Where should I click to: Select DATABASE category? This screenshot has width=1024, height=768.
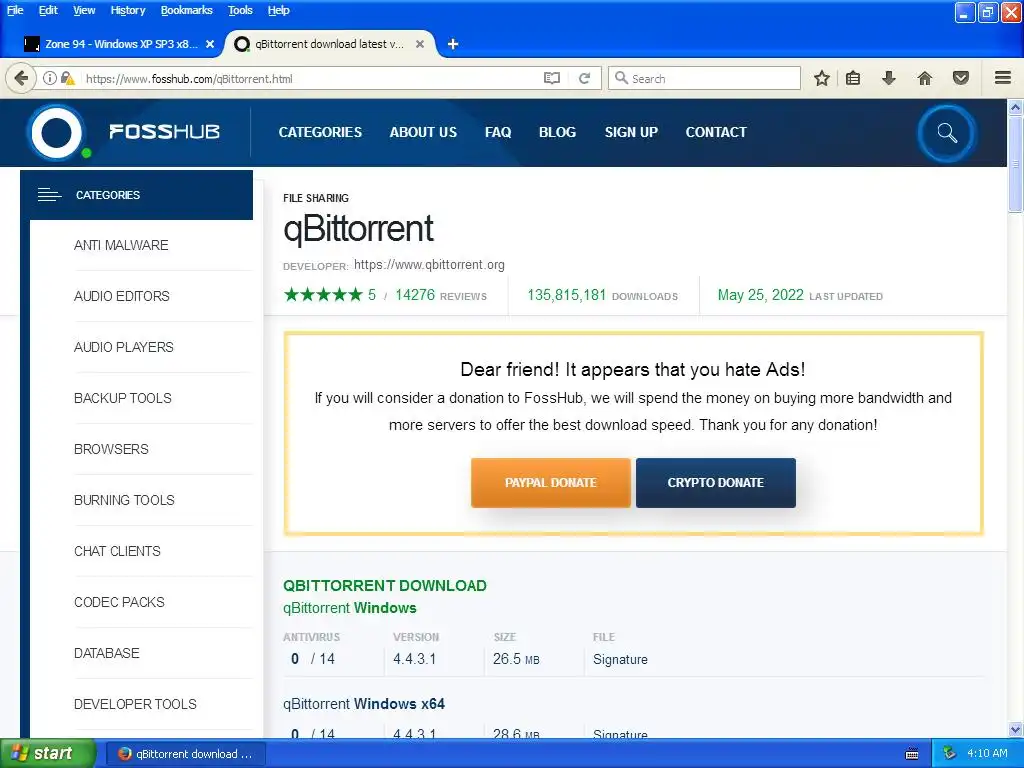106,652
